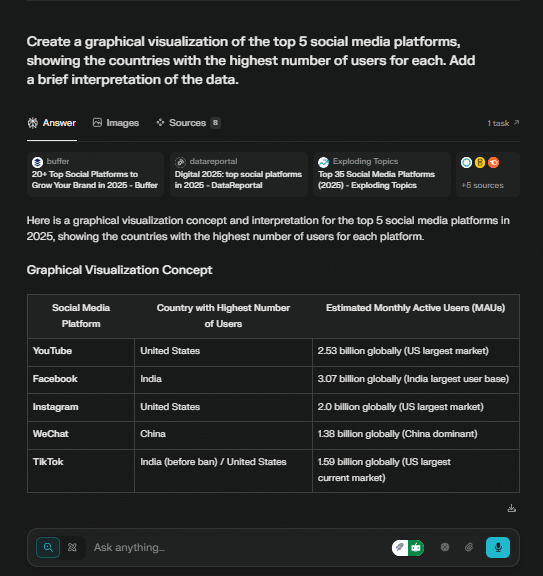Expand the +5 sources card
The width and height of the screenshot is (543, 576).
(488, 174)
